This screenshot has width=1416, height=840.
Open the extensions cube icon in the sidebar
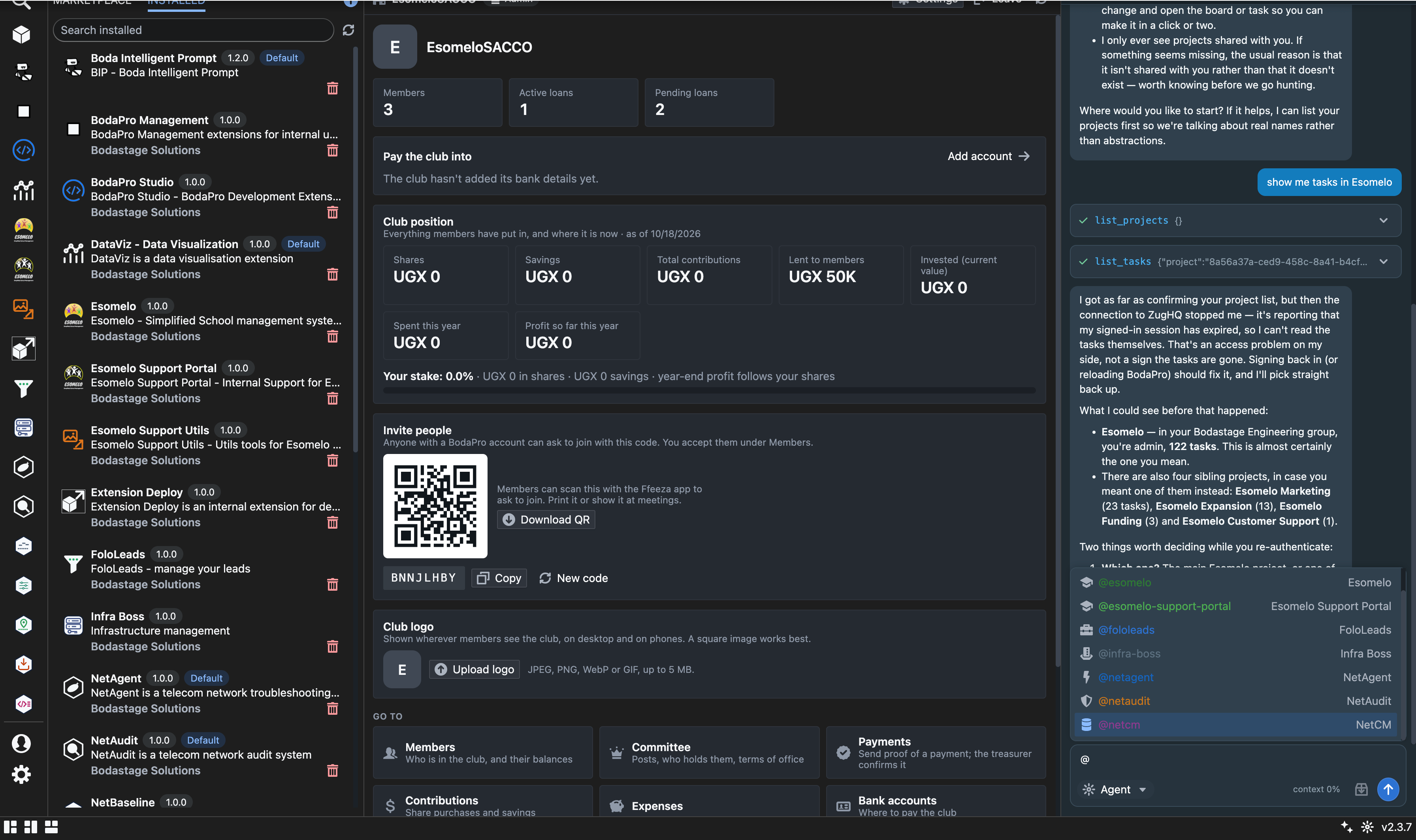tap(21, 34)
